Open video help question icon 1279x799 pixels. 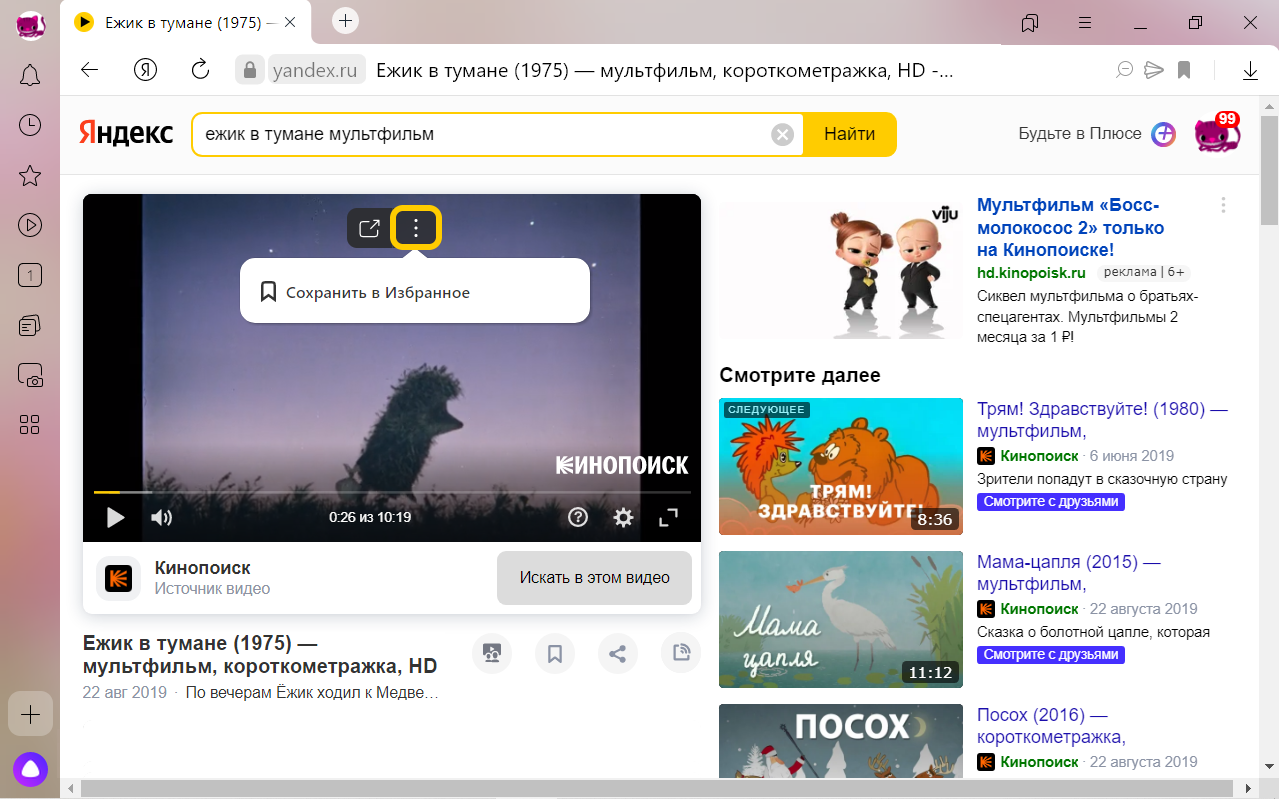click(x=578, y=517)
